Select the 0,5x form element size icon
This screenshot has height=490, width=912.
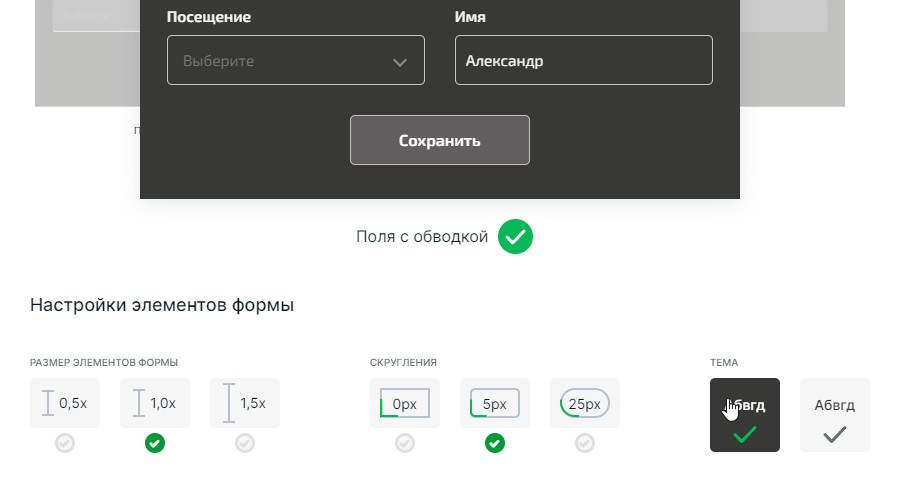pos(65,403)
